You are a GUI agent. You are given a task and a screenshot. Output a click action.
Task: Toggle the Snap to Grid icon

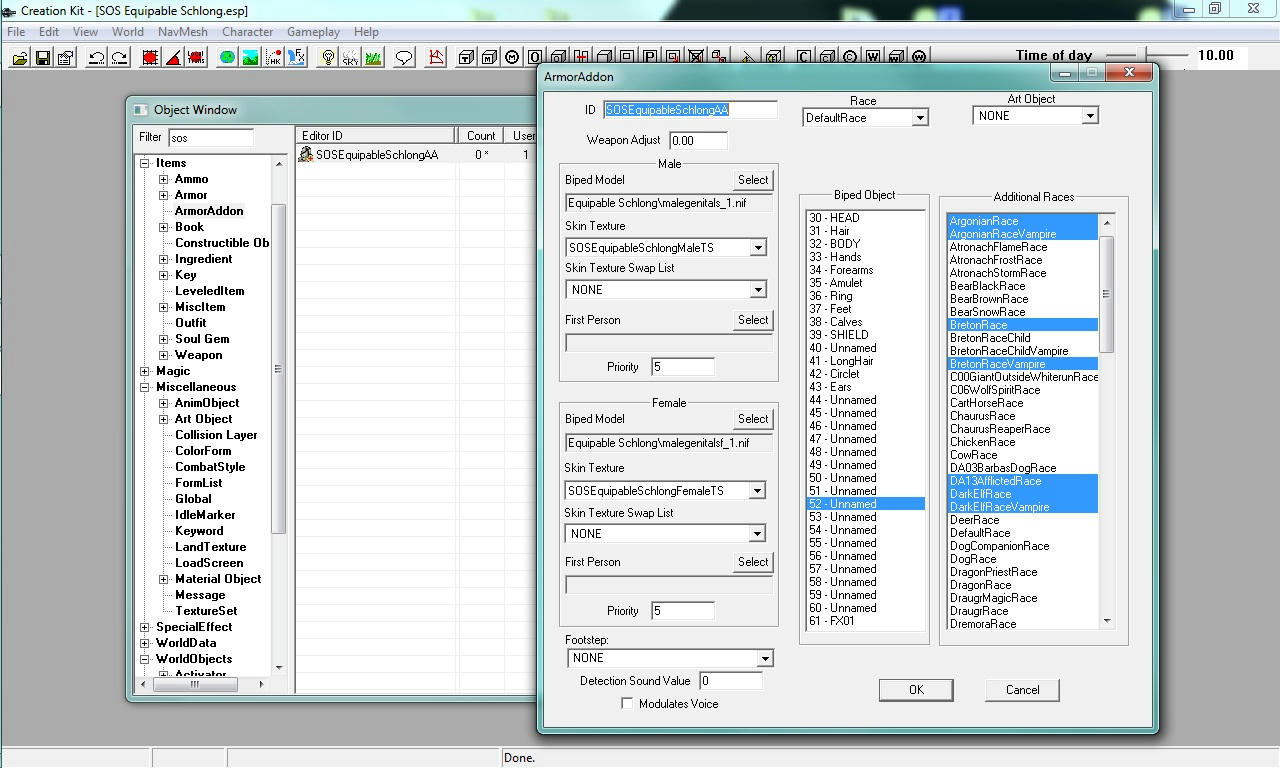pos(150,58)
